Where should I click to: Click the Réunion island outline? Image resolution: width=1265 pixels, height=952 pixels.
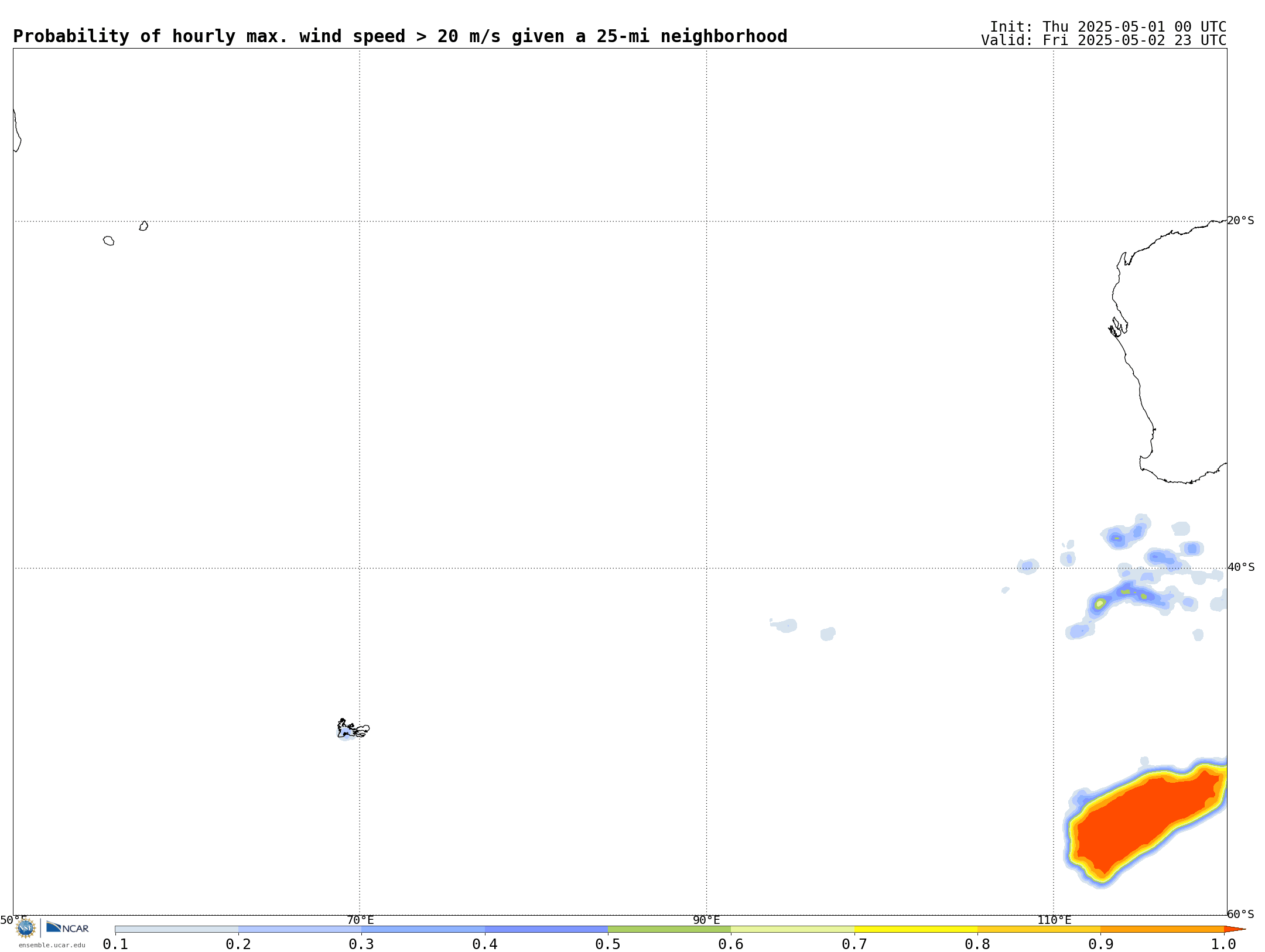tap(108, 241)
